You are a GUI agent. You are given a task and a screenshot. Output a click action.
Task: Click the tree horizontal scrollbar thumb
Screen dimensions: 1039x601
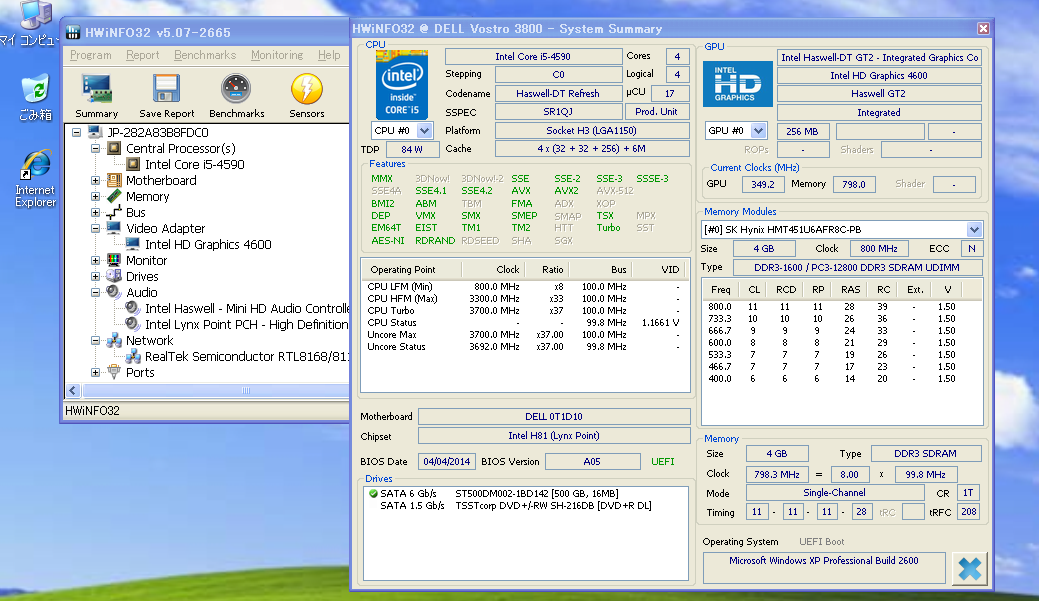coord(246,390)
